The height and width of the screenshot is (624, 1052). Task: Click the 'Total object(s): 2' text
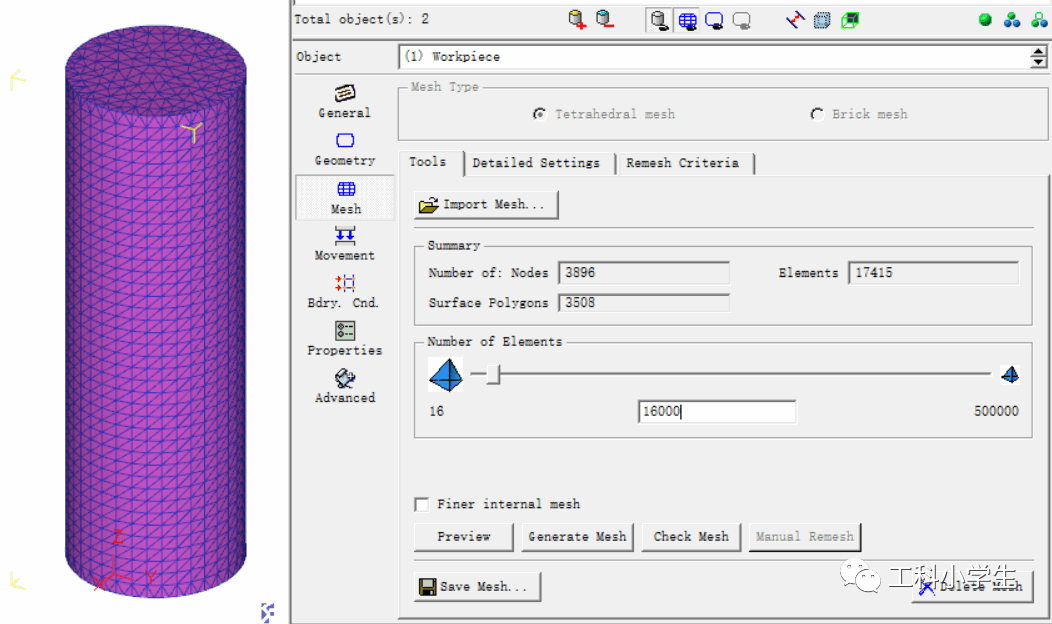tap(362, 19)
